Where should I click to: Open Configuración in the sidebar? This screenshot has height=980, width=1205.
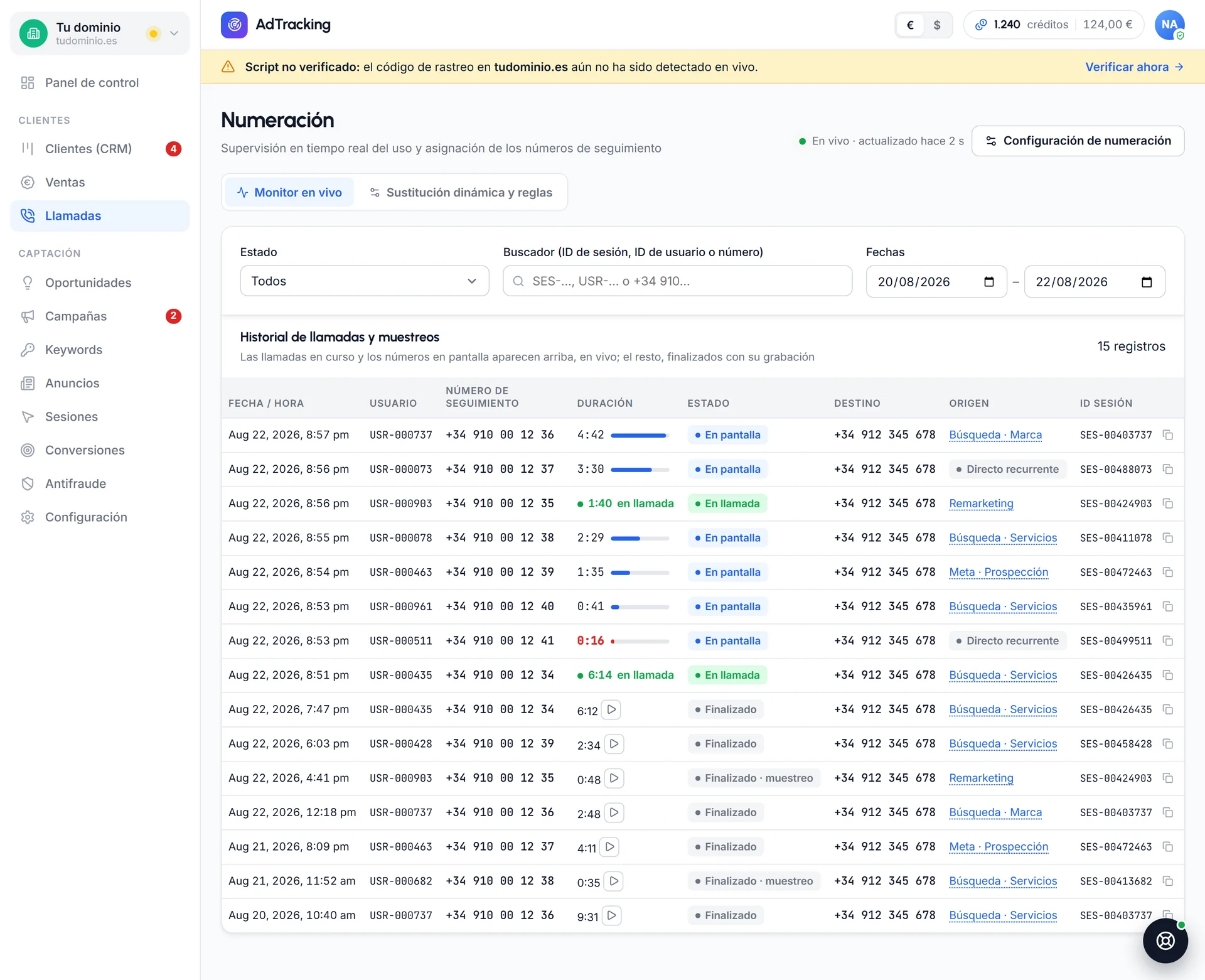(x=100, y=517)
